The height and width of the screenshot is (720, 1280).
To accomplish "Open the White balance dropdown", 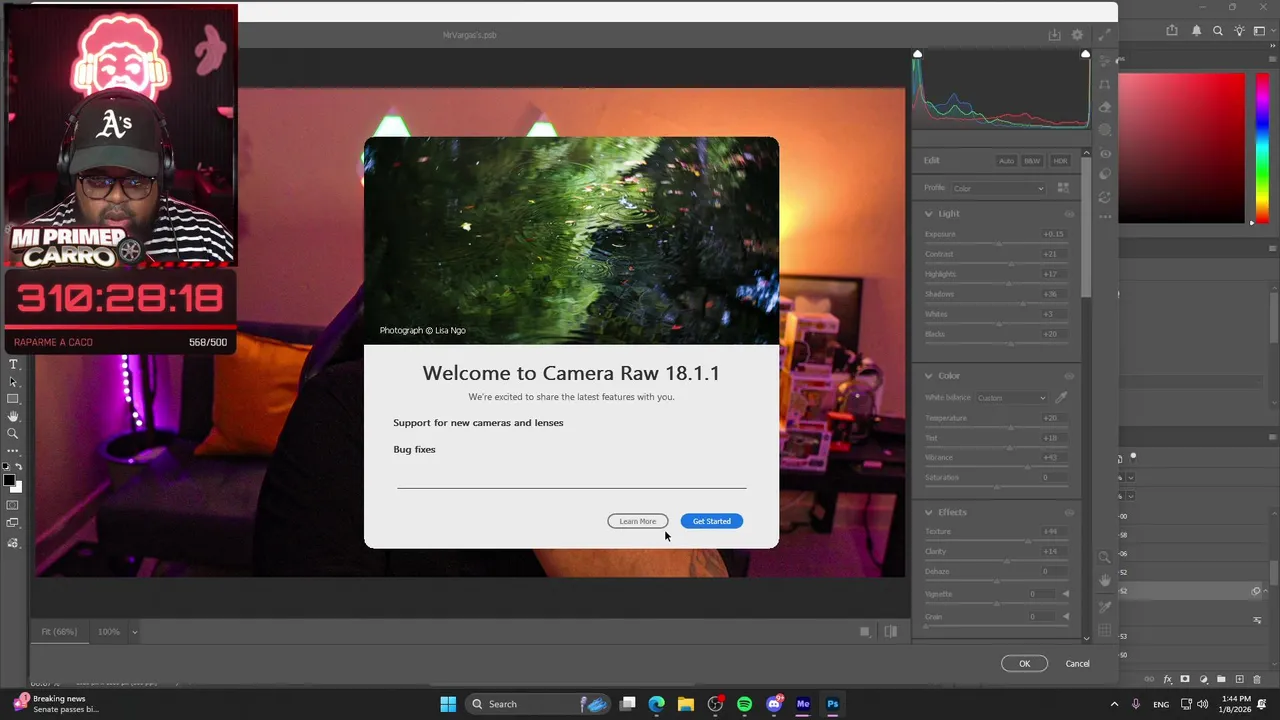I will coord(1012,398).
